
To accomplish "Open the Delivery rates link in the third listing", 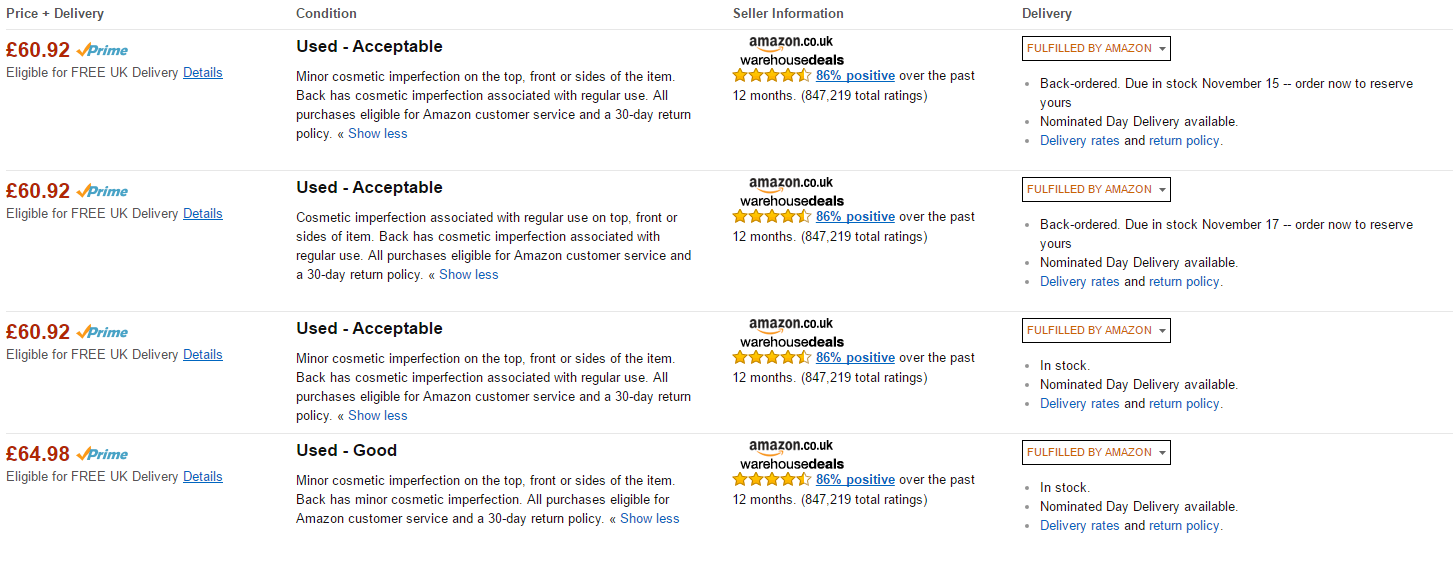I will pyautogui.click(x=1080, y=404).
